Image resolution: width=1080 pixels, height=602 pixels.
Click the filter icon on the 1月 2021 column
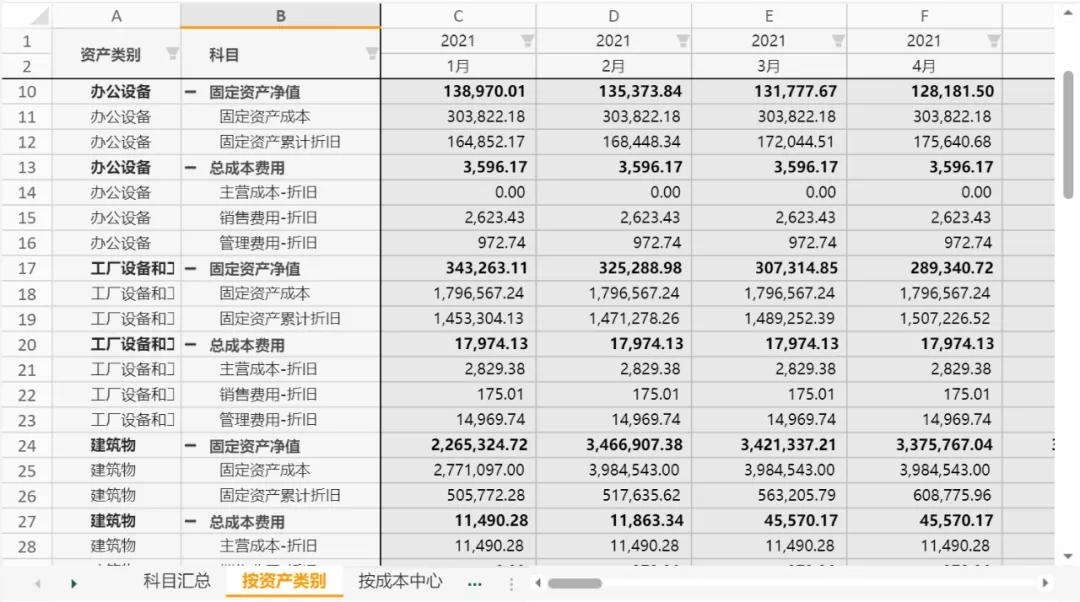(x=527, y=41)
